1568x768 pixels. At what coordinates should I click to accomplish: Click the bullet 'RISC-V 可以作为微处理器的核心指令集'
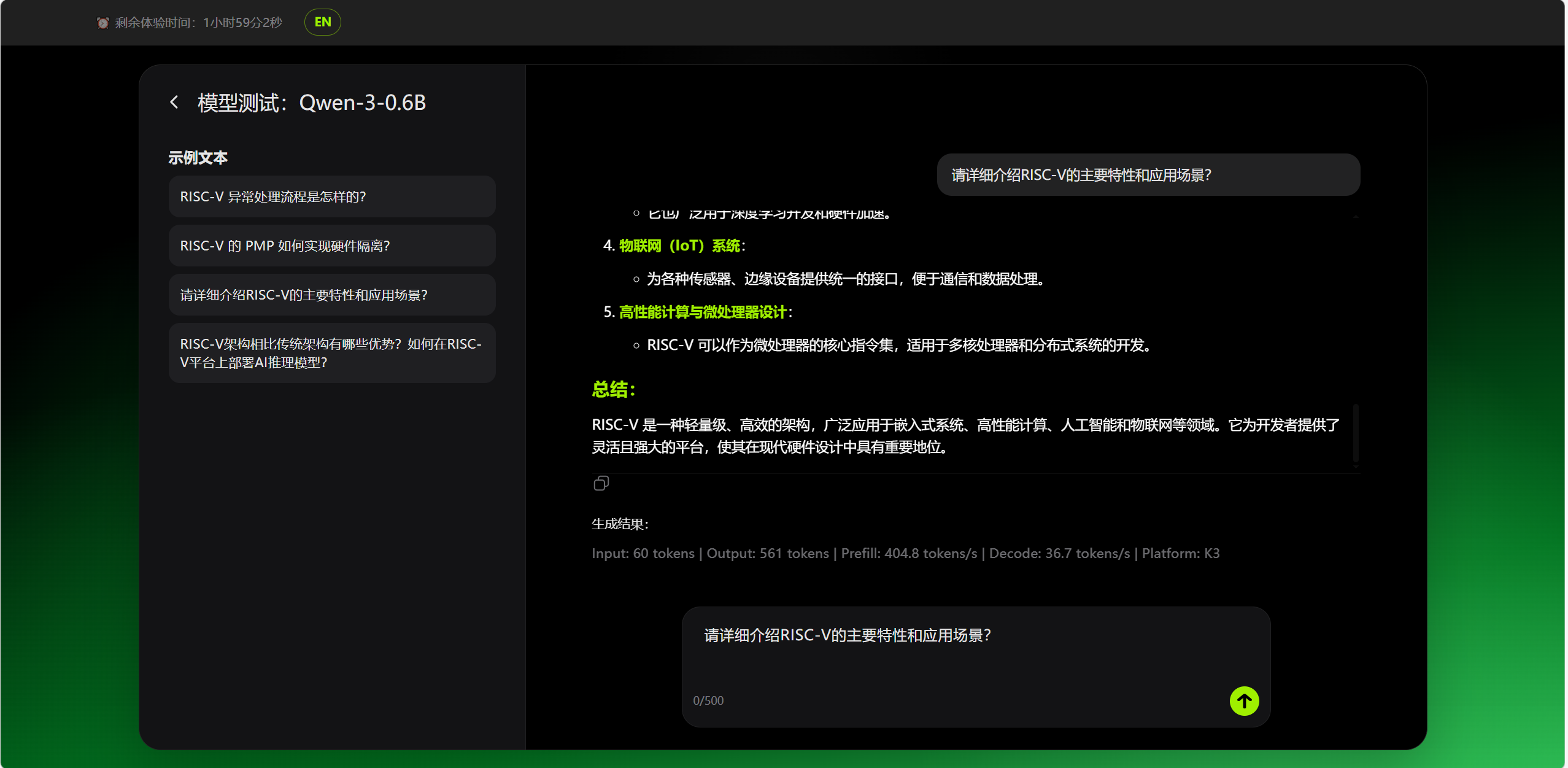(x=899, y=345)
